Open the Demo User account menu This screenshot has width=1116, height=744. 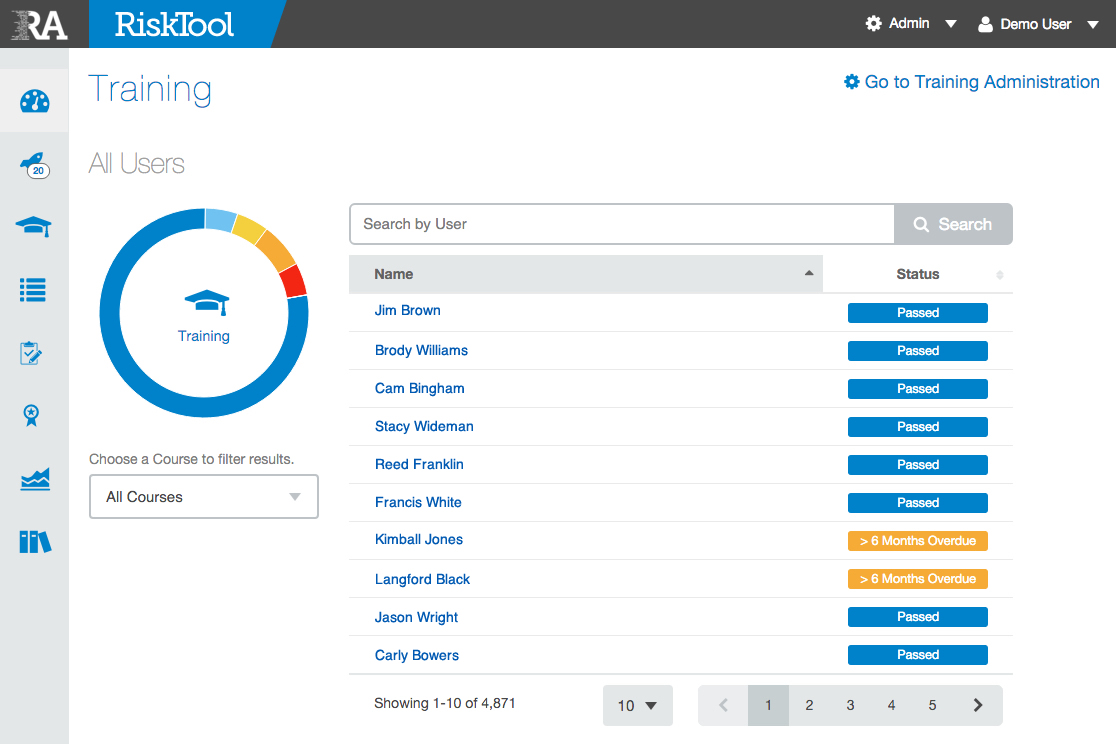pyautogui.click(x=1037, y=24)
